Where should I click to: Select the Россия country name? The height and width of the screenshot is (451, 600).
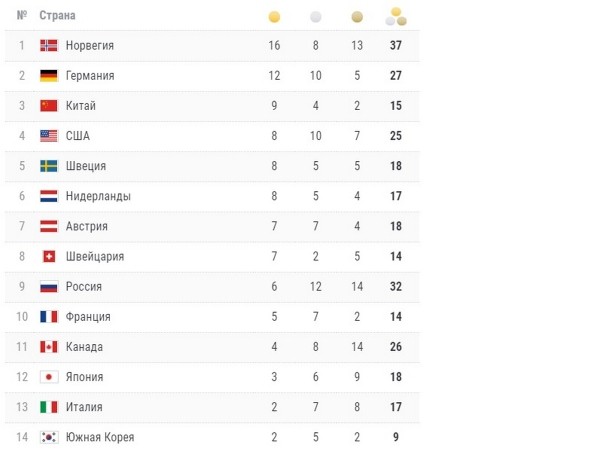[84, 286]
